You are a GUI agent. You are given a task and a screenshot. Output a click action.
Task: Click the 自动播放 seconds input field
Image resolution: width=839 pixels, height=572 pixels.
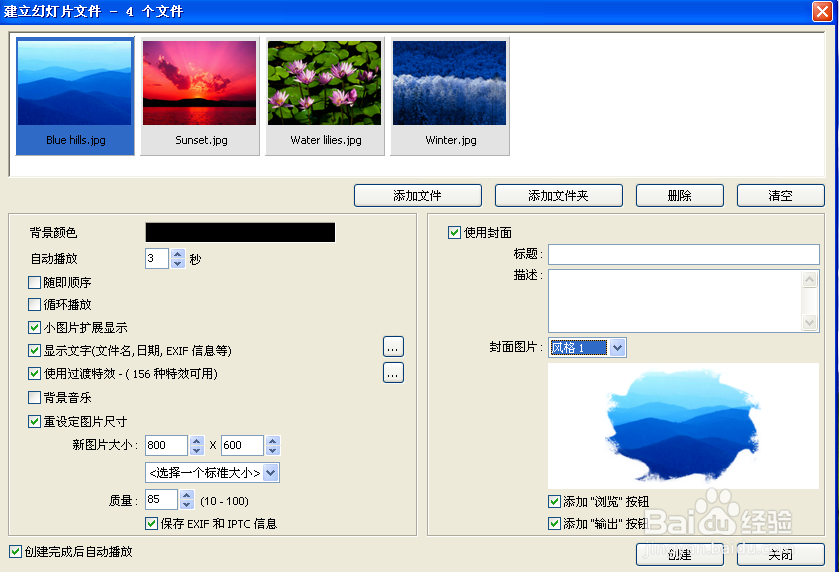[157, 258]
